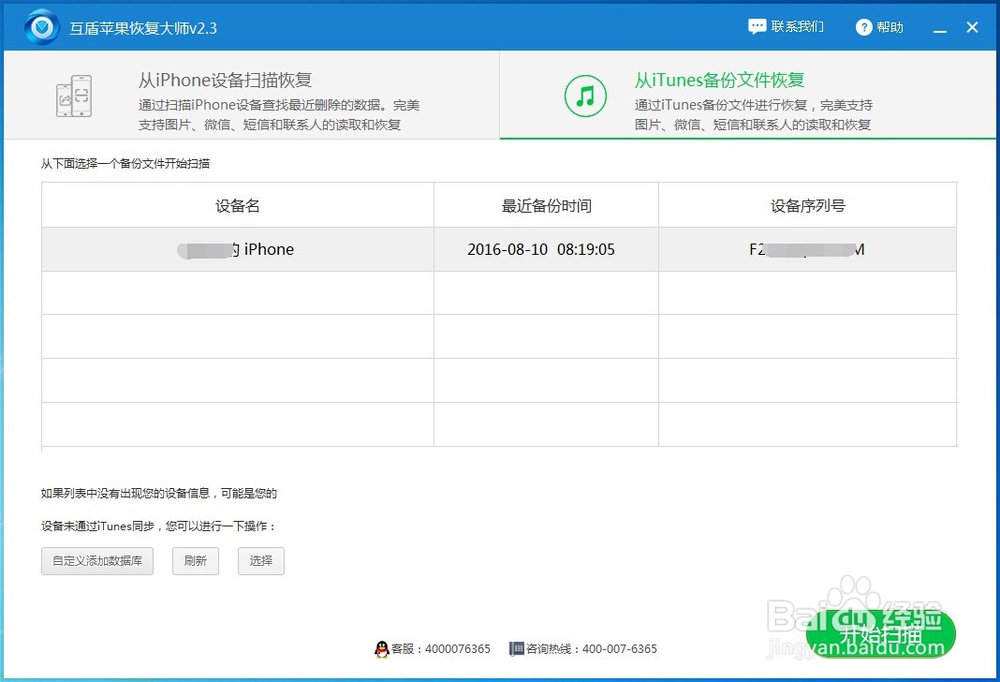The height and width of the screenshot is (682, 1000).
Task: Click the QQ penguin customer service icon
Action: tap(381, 649)
